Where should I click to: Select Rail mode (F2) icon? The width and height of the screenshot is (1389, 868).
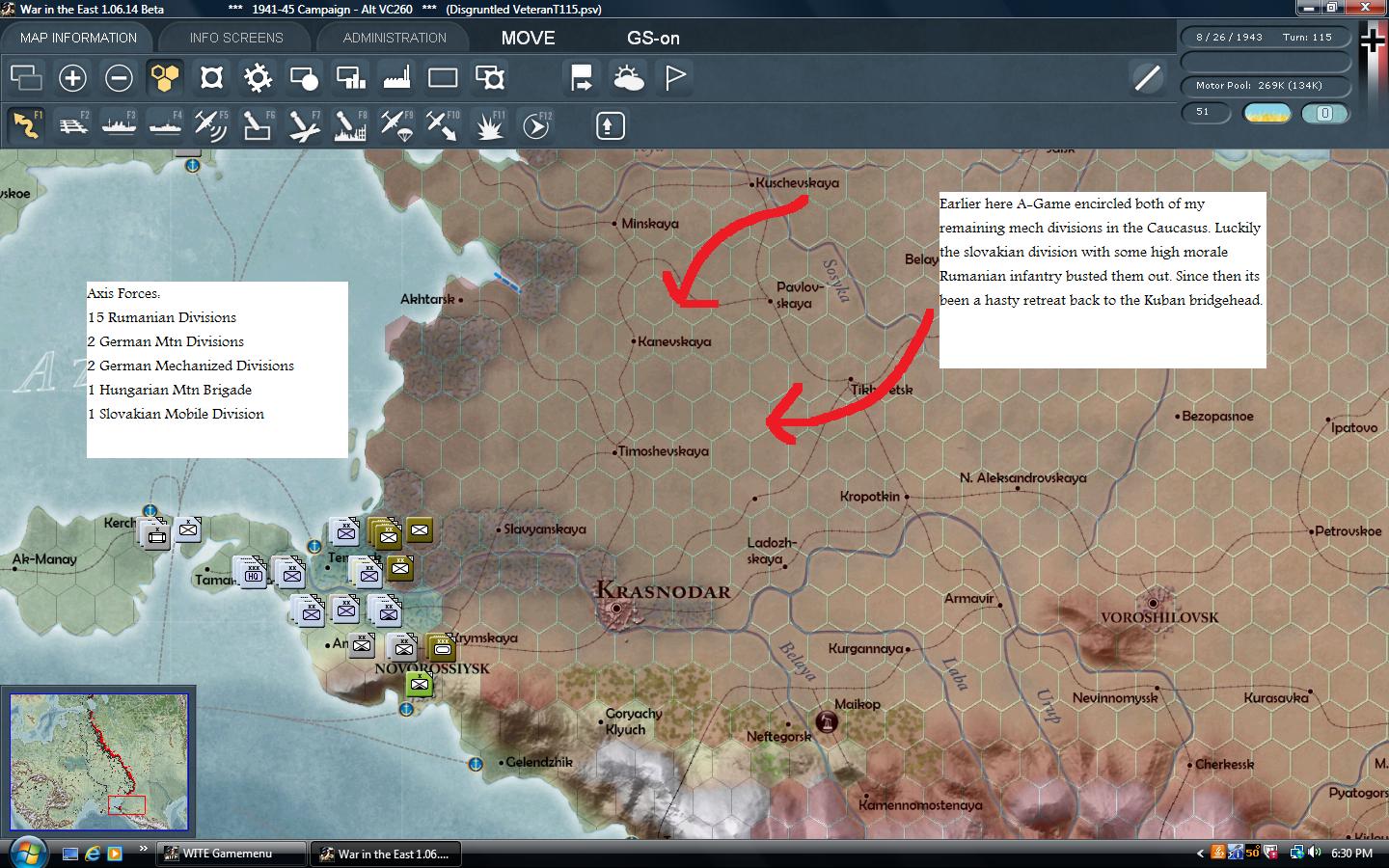(72, 125)
